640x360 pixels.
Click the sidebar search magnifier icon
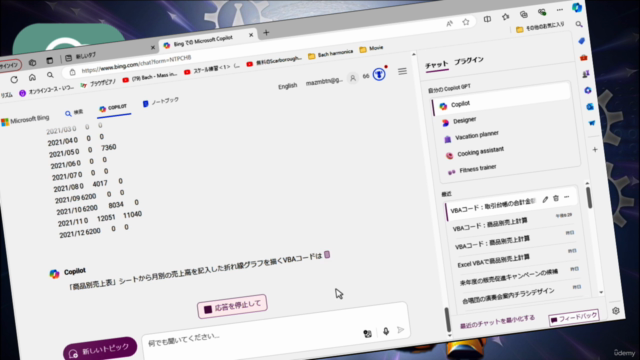click(x=579, y=24)
